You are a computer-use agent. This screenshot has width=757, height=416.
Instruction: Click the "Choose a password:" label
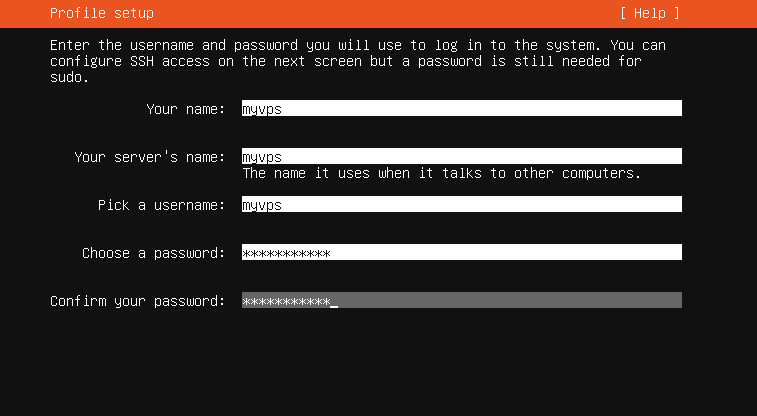[x=154, y=253]
